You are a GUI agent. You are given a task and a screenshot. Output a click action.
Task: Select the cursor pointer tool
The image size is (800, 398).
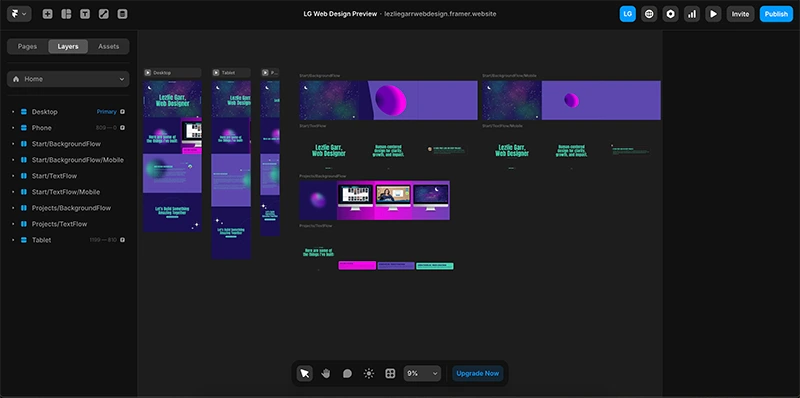[305, 374]
